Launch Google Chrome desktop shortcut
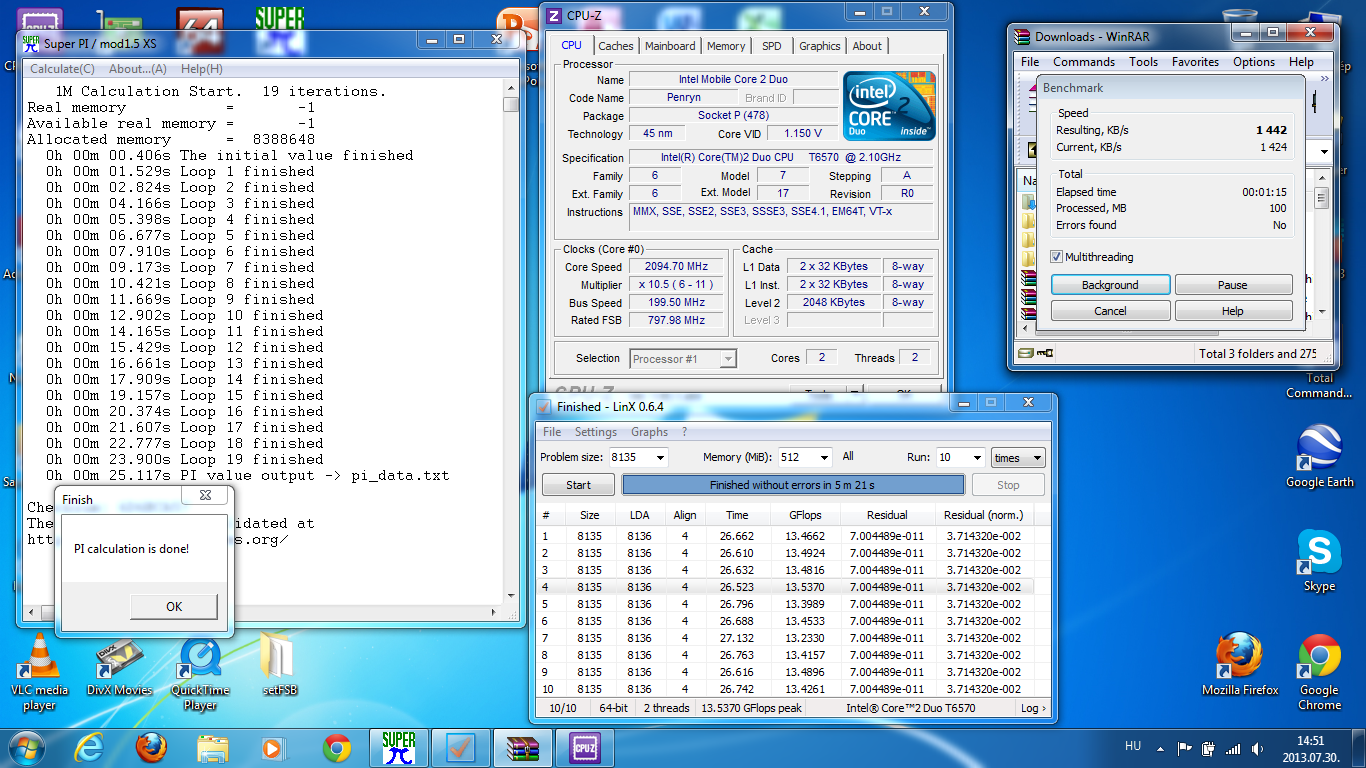Viewport: 1366px width, 768px height. (1319, 672)
